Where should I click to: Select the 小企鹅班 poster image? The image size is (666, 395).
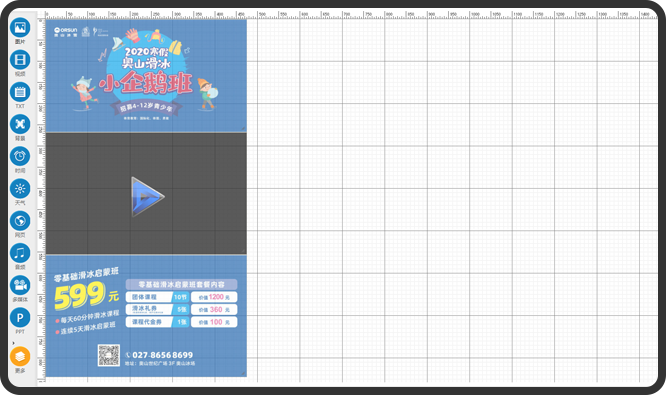tap(146, 75)
